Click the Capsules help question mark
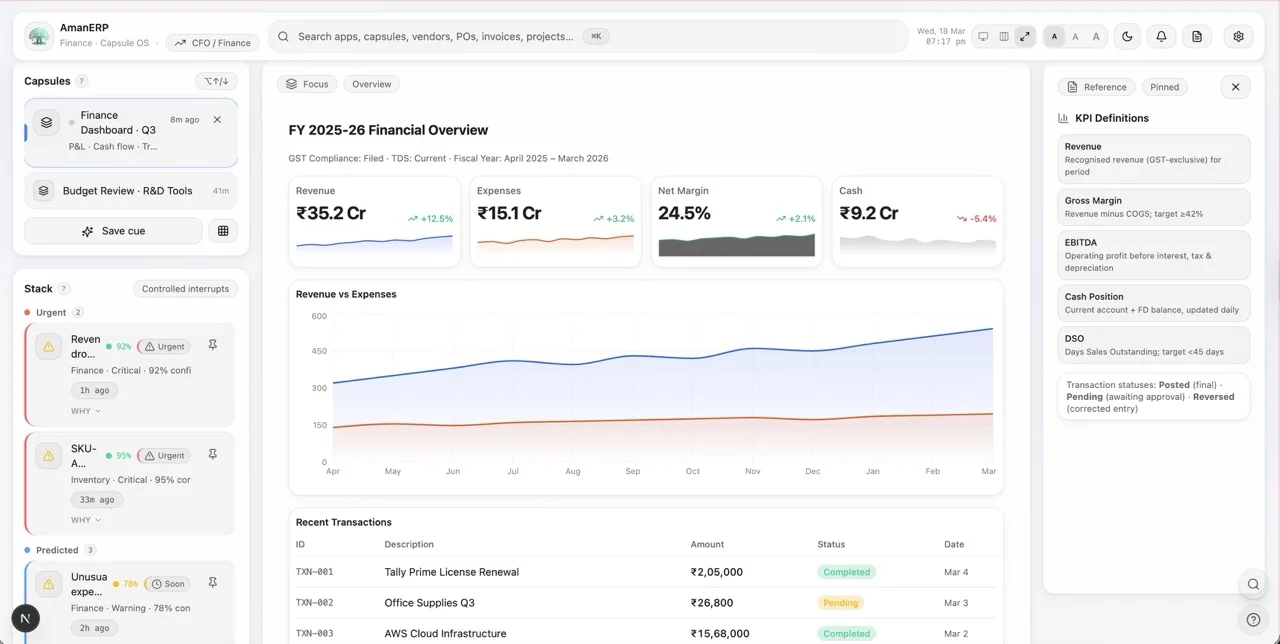The width and height of the screenshot is (1280, 644). (x=82, y=81)
